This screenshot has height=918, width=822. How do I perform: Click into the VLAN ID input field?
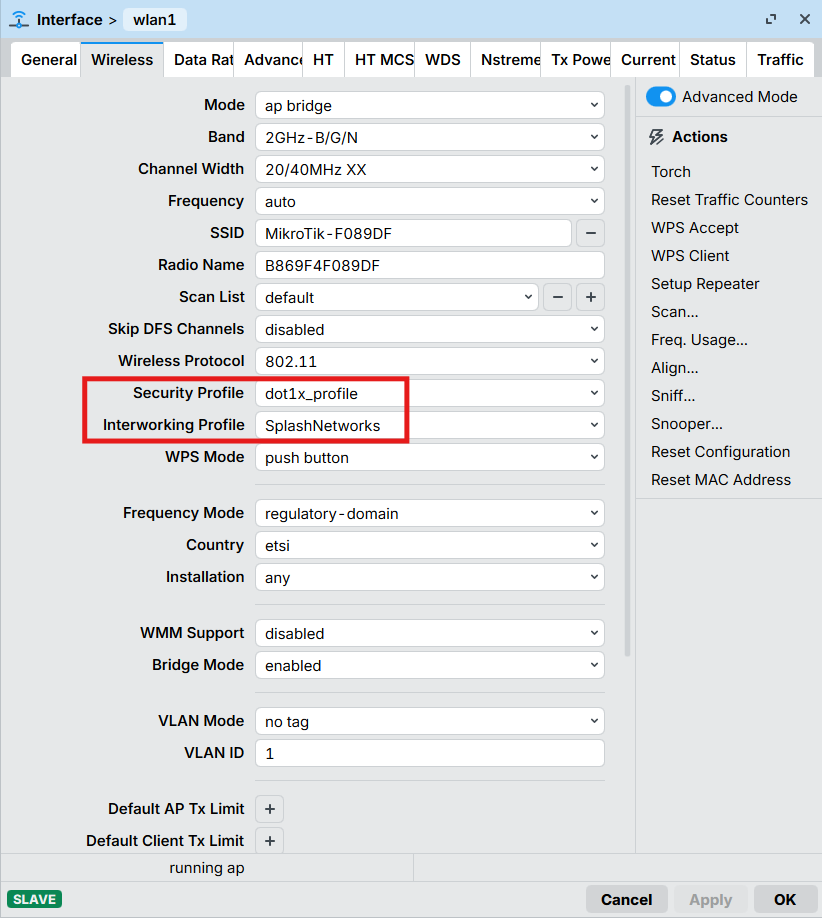point(429,753)
